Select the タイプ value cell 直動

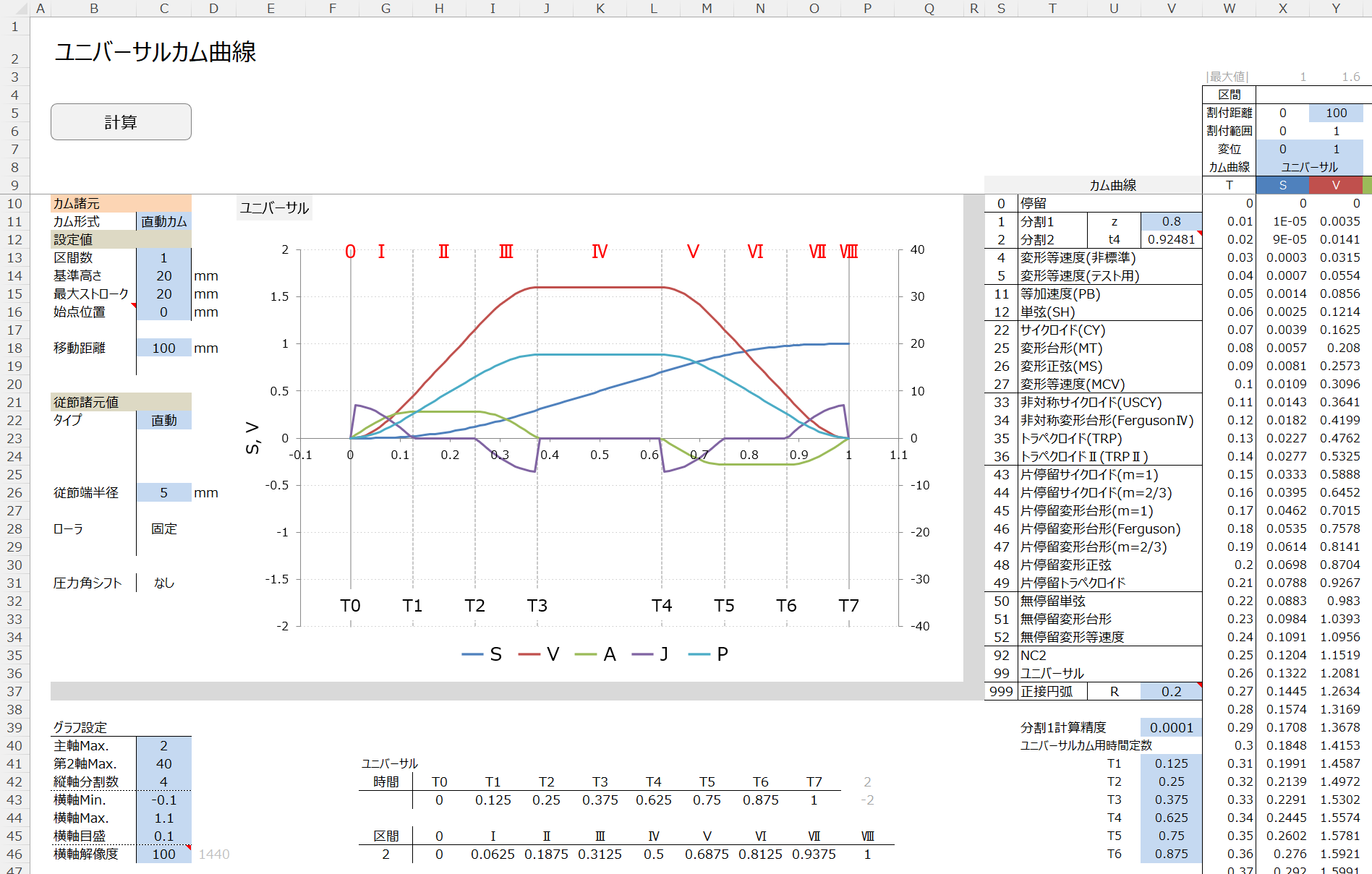pos(163,421)
